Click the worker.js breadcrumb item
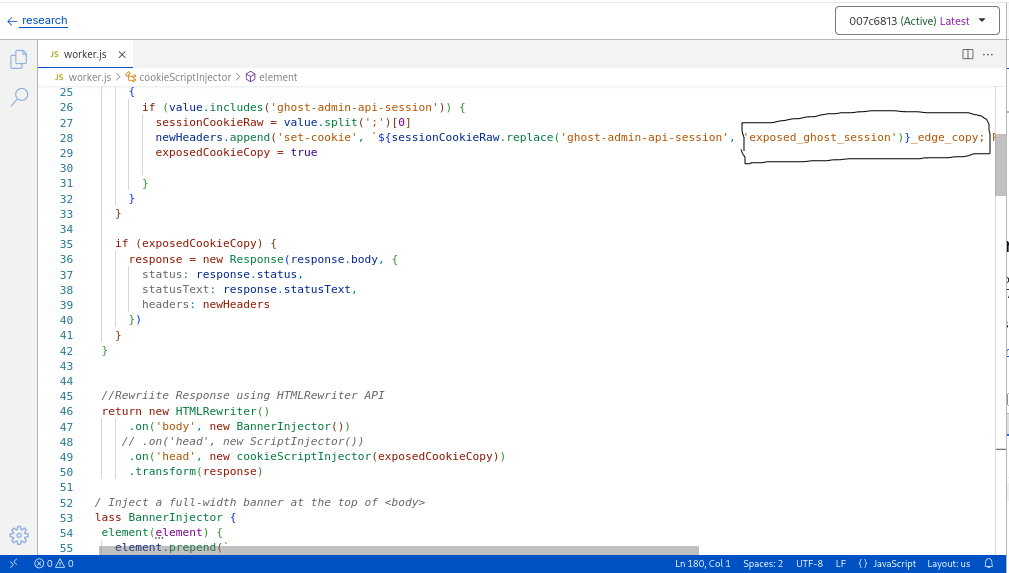Image resolution: width=1009 pixels, height=573 pixels. 89,77
